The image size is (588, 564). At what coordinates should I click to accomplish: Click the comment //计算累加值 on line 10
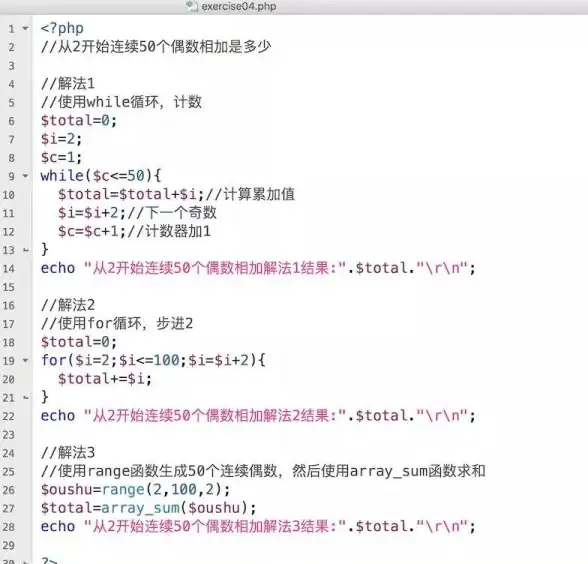point(250,194)
